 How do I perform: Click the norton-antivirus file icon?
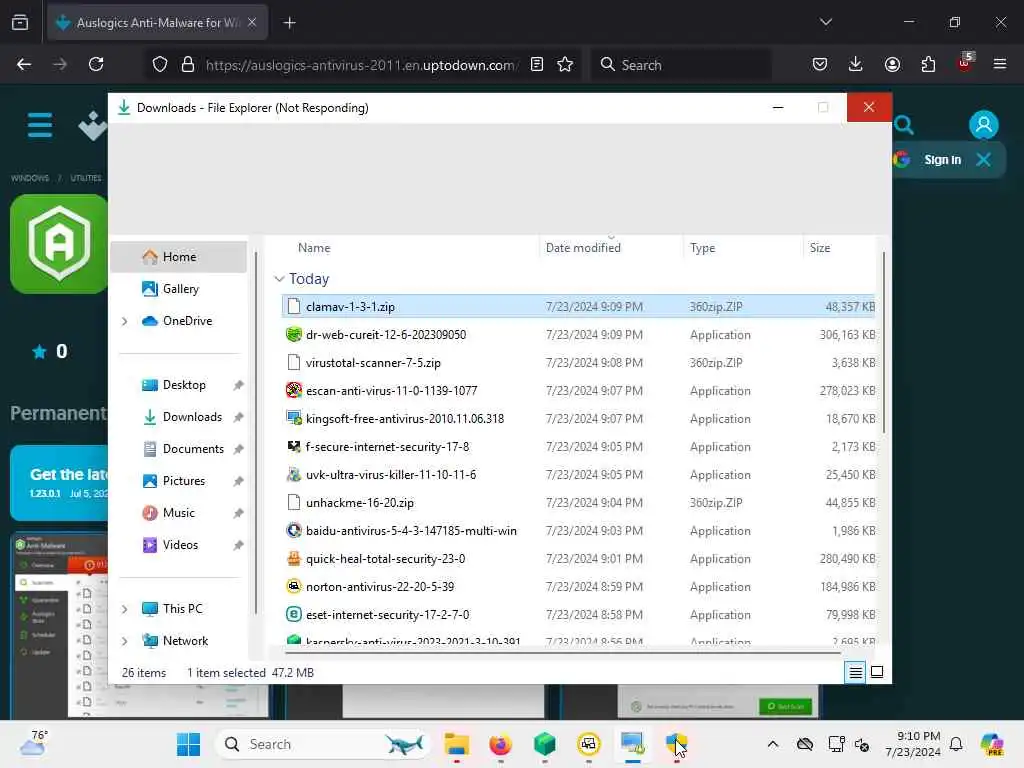[294, 587]
